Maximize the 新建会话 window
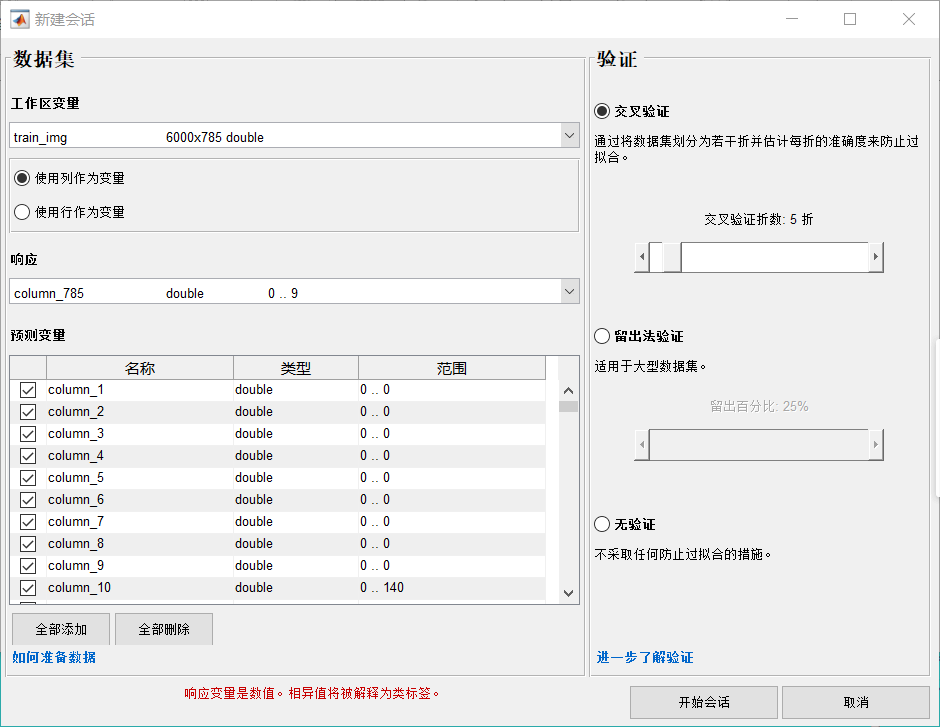The height and width of the screenshot is (727, 940). click(x=850, y=19)
